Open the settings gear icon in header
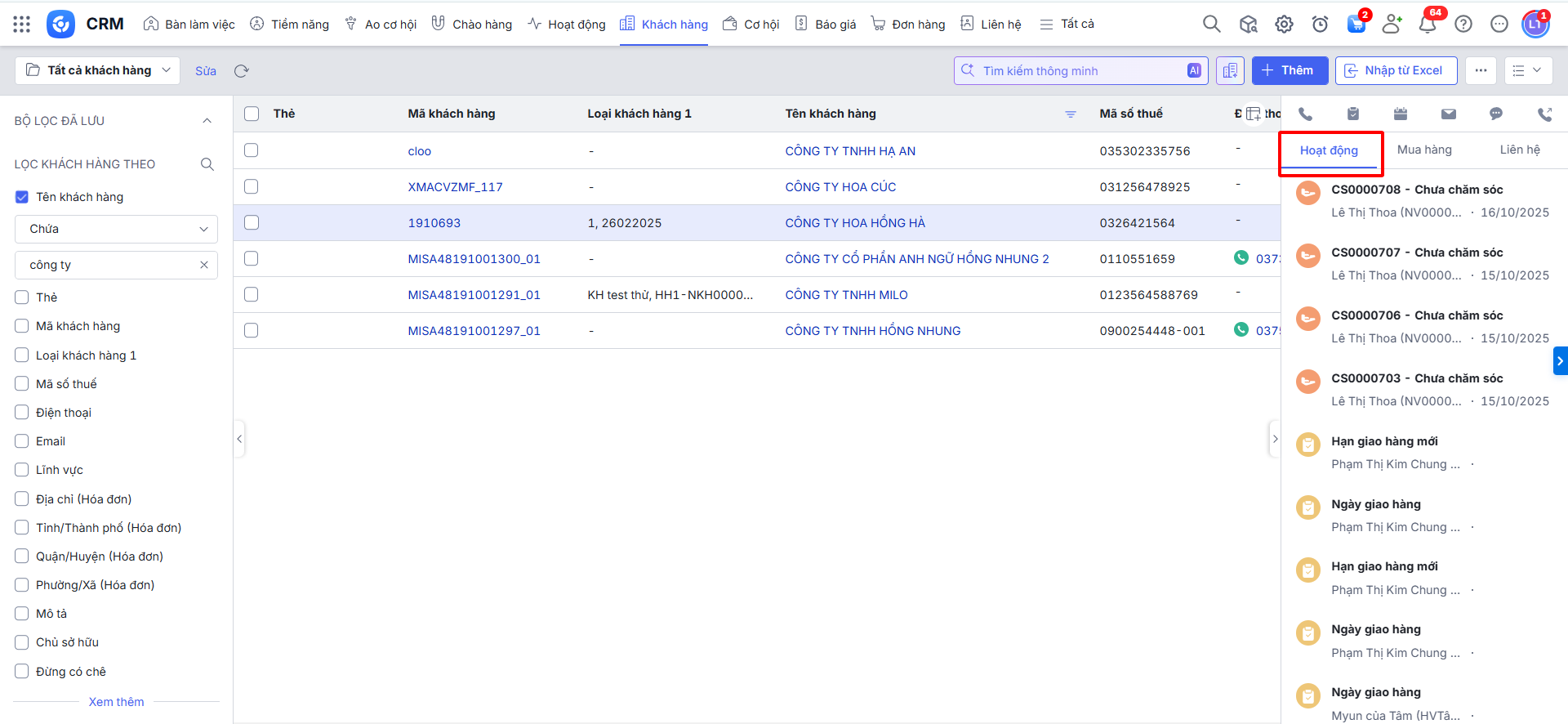The width and height of the screenshot is (1568, 724). point(1284,25)
